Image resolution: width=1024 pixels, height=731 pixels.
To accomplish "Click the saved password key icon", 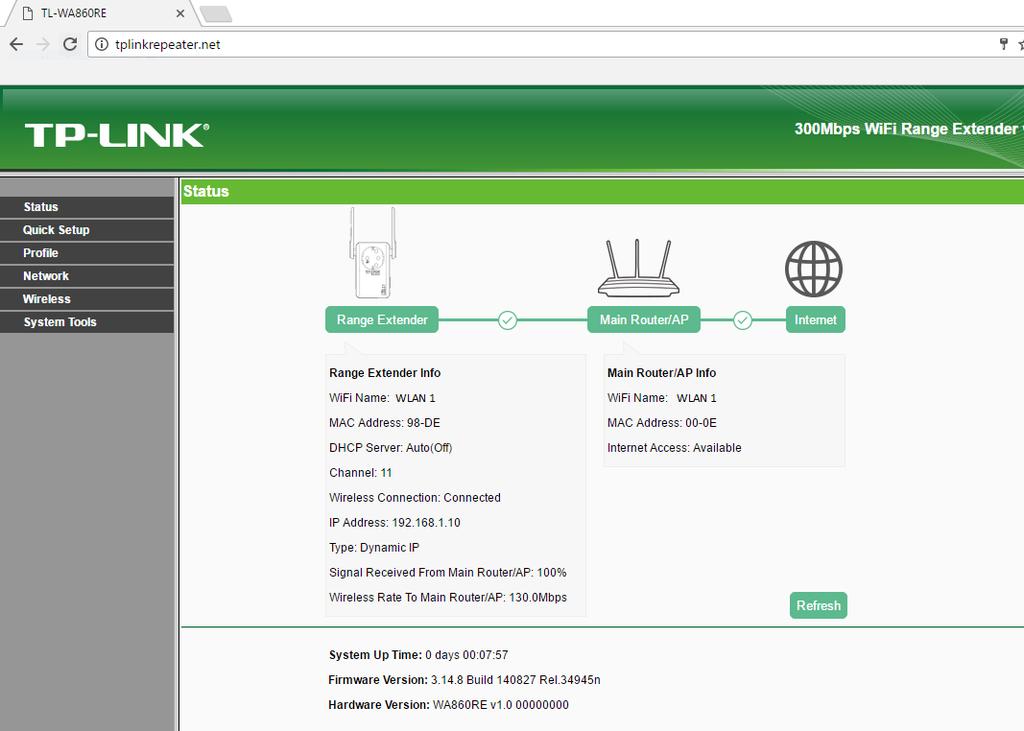I will [1004, 44].
